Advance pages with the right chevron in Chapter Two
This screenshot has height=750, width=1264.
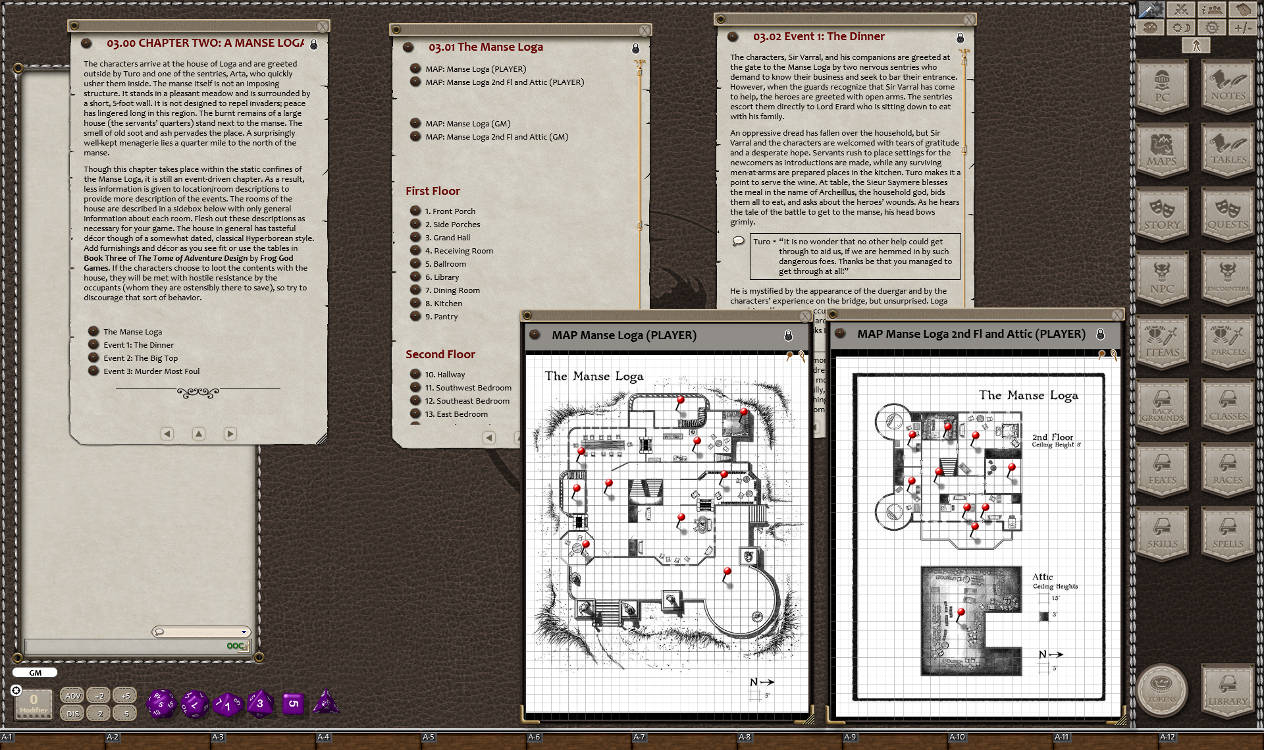[230, 432]
